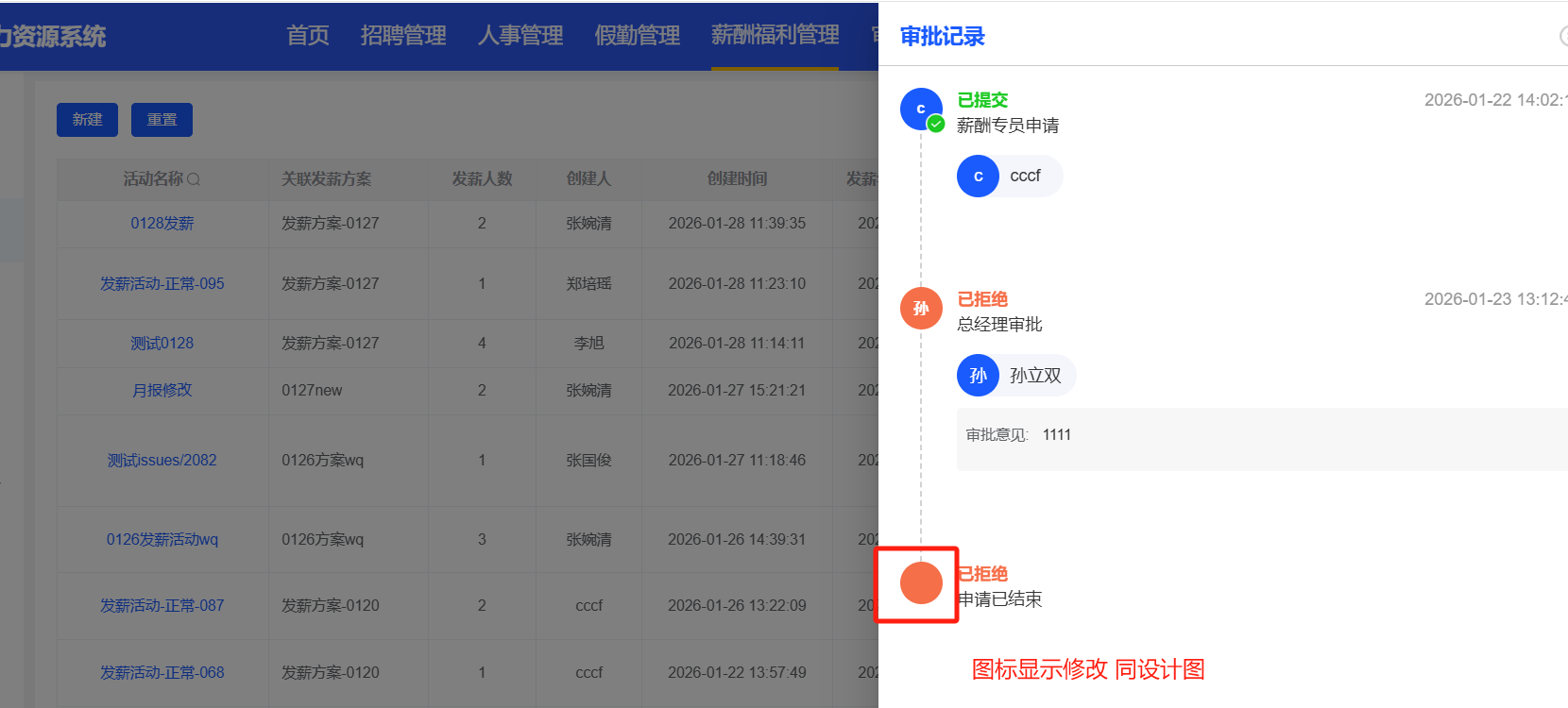
Task: Click 张婉清 in the 月报修改 row
Action: point(588,391)
